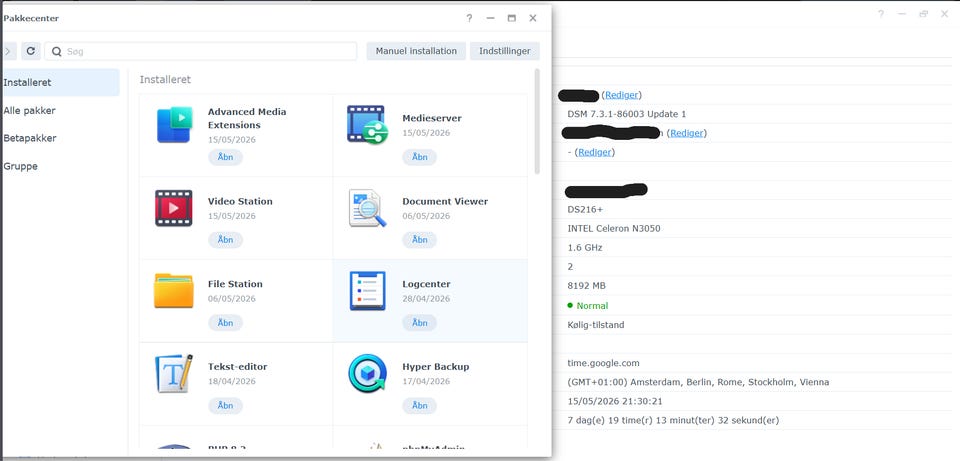Click the Video Station package icon
This screenshot has width=960, height=461.
pyautogui.click(x=174, y=208)
